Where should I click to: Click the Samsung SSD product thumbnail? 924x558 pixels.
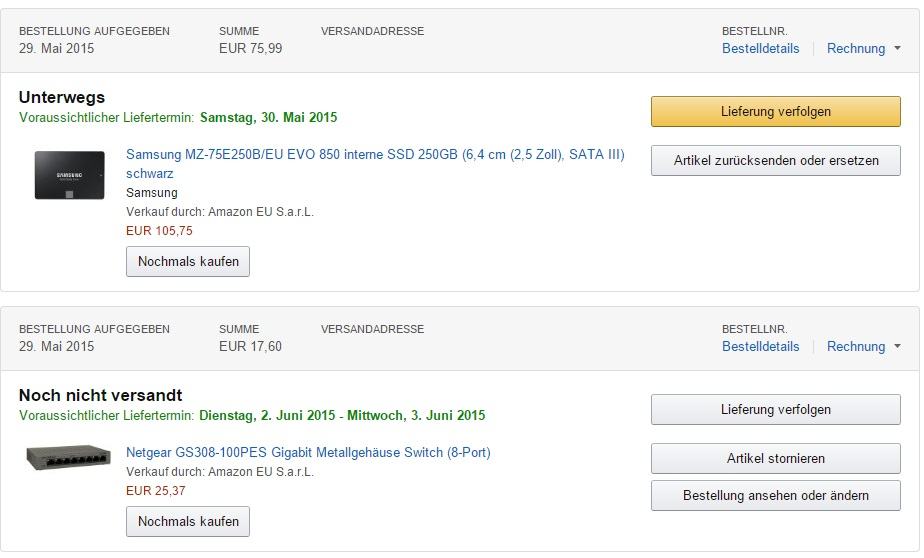pos(69,175)
